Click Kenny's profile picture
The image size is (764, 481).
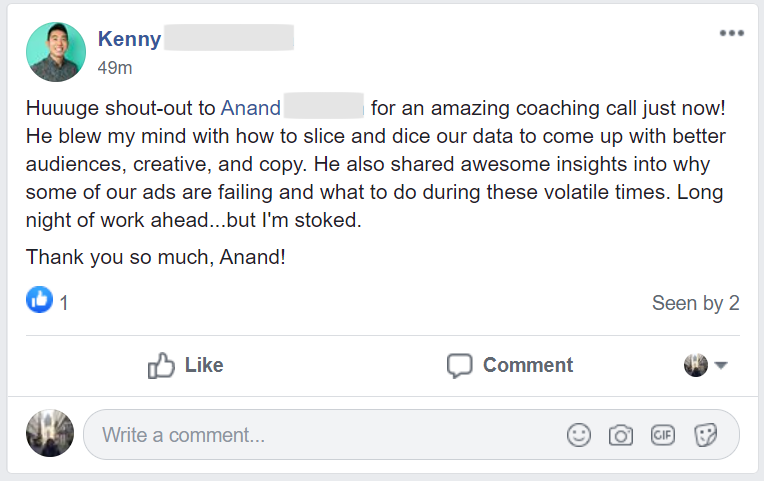(x=56, y=52)
